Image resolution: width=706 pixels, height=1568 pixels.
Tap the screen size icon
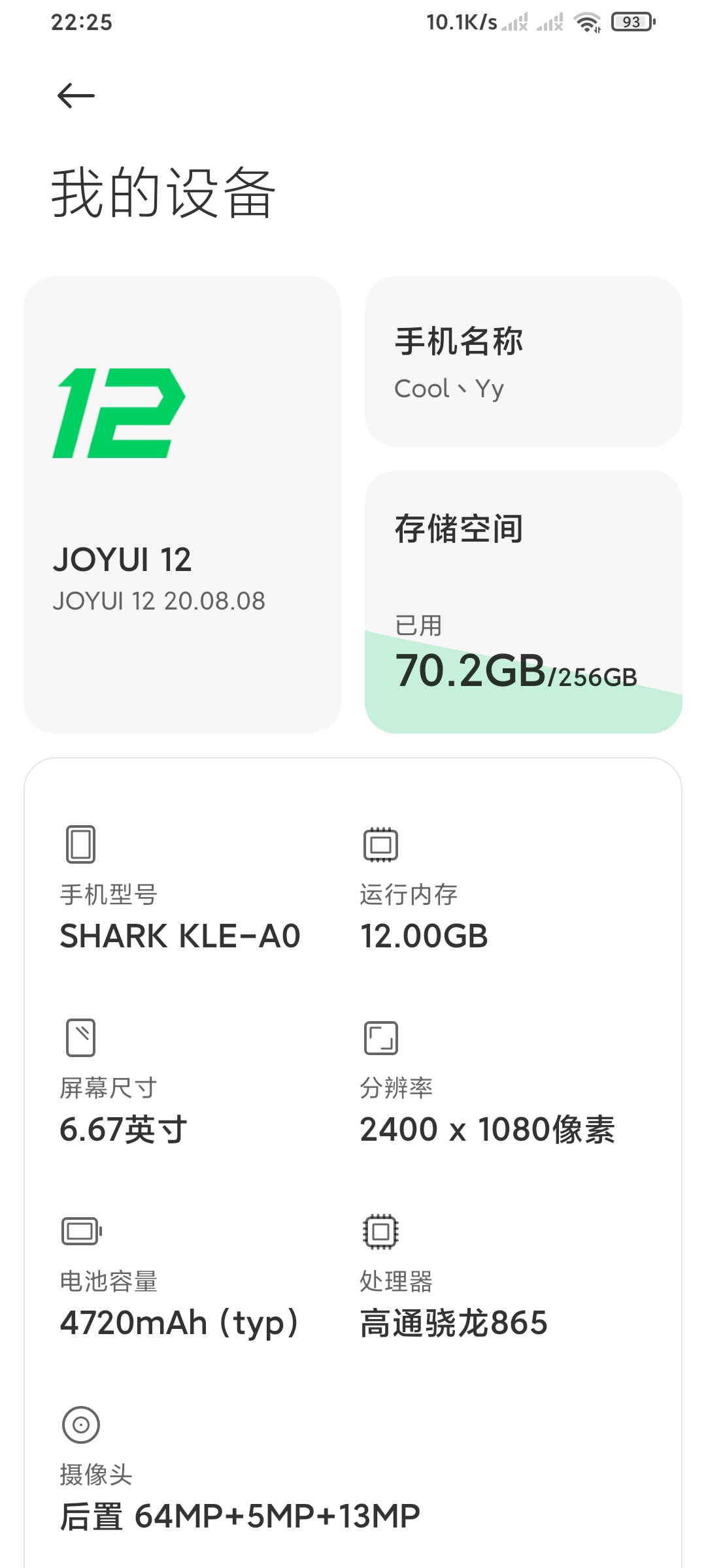[81, 1037]
